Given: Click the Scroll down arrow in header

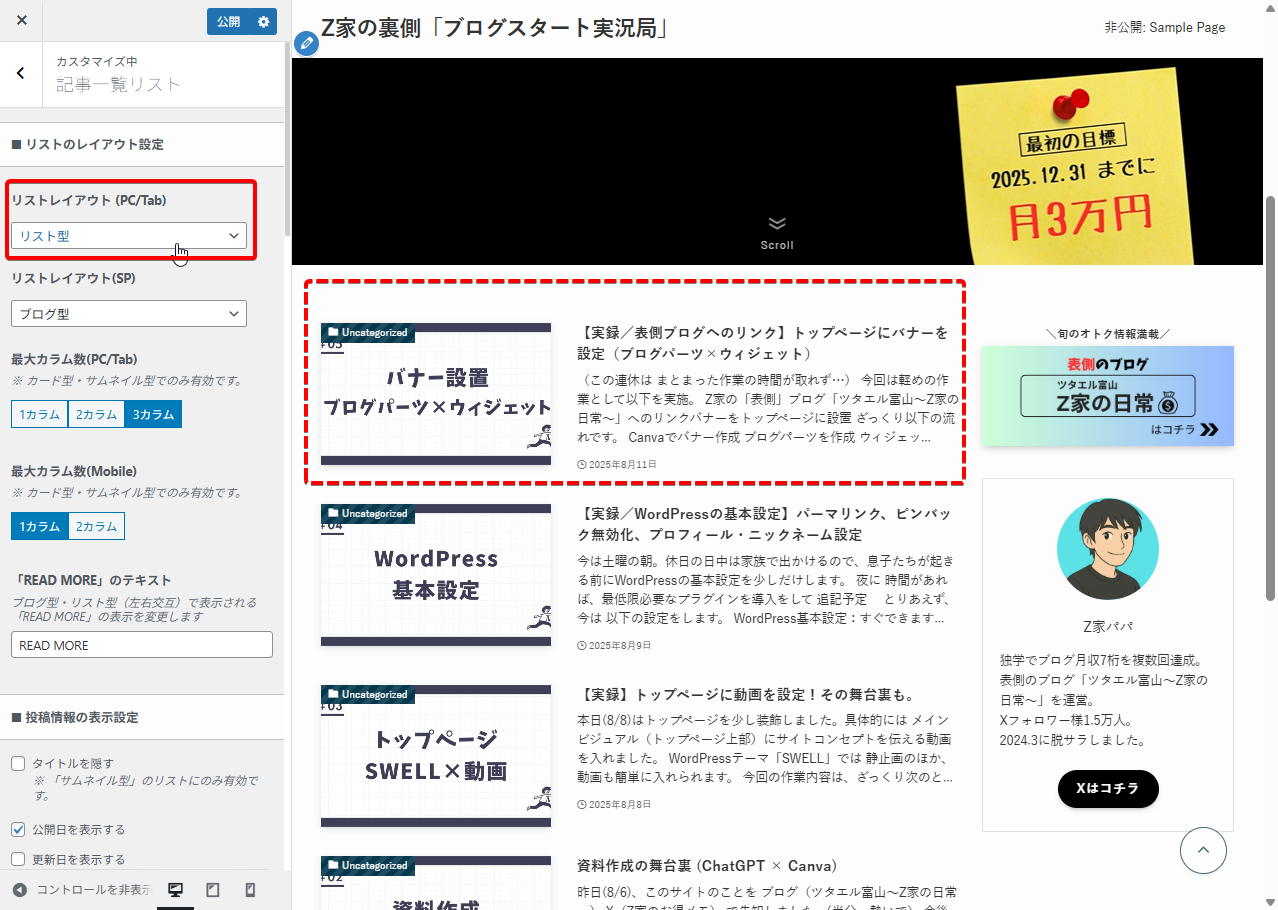Looking at the screenshot, I should coord(777,233).
